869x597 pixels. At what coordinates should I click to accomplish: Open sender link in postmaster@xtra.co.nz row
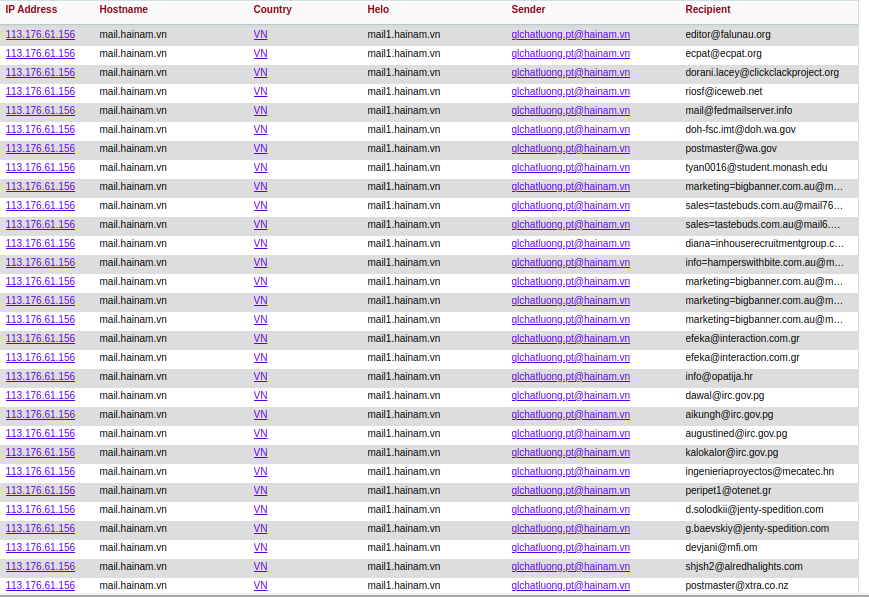(x=570, y=586)
